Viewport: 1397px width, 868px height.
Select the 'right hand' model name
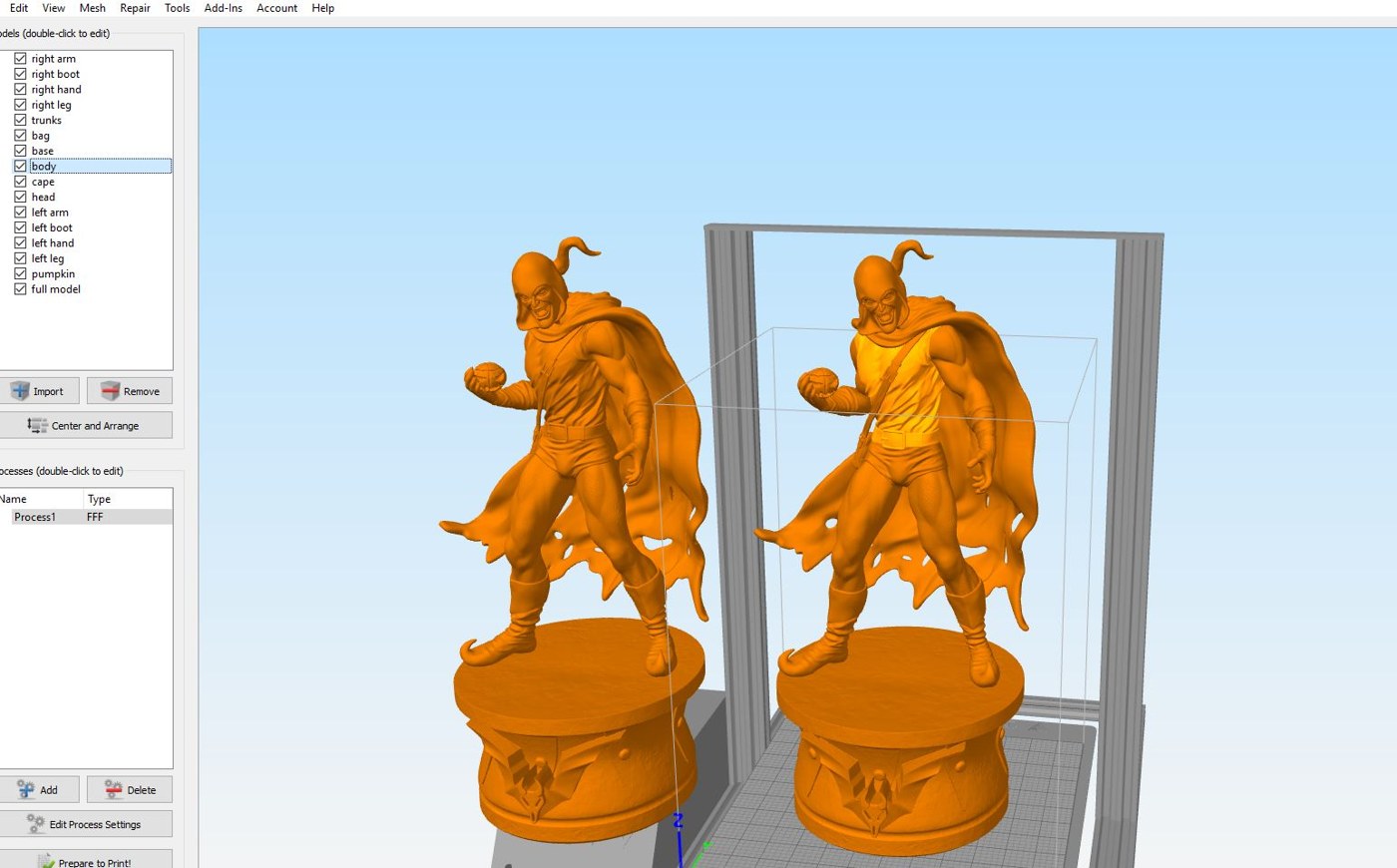(56, 89)
